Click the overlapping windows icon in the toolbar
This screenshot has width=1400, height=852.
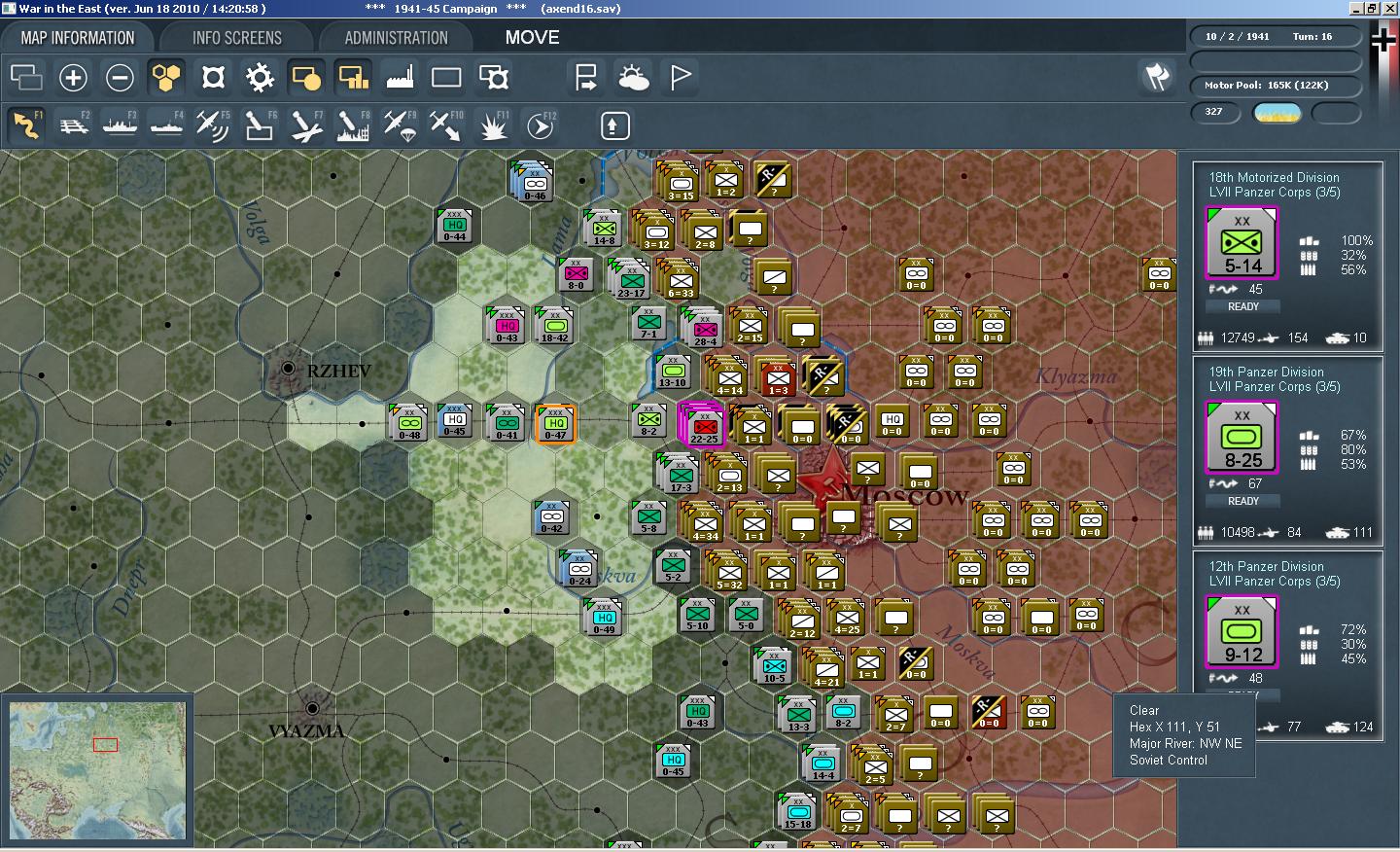(26, 77)
